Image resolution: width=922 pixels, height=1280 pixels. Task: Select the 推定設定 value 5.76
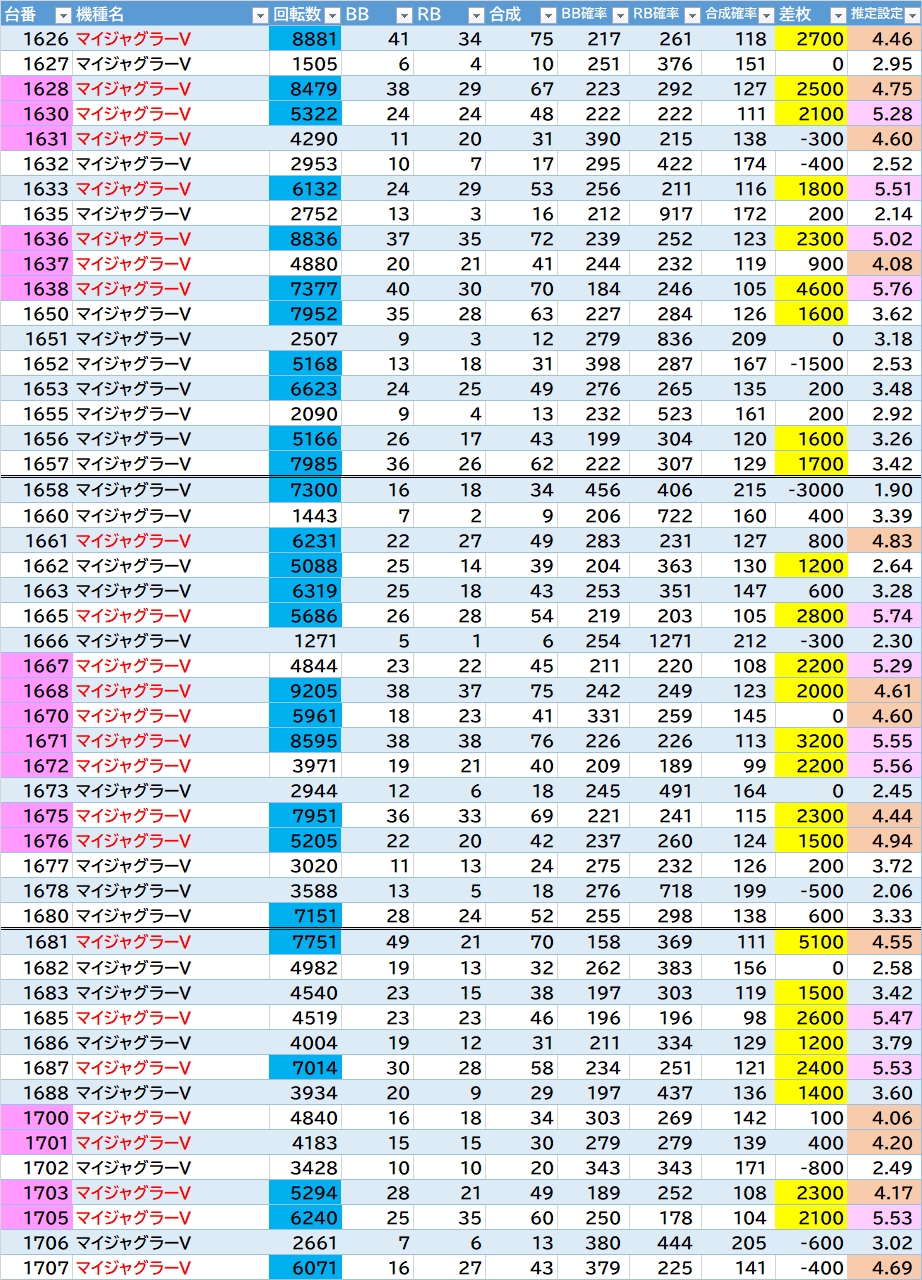pyautogui.click(x=883, y=289)
